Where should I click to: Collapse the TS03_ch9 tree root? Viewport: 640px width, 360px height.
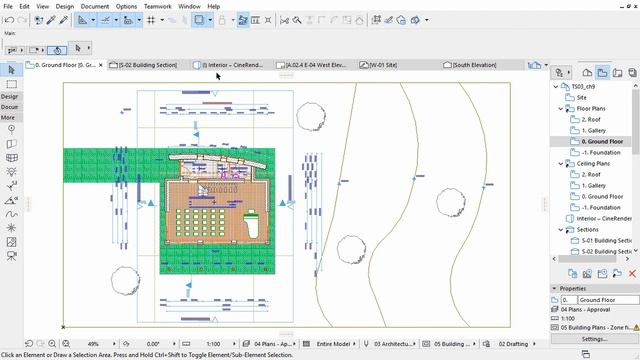click(556, 87)
